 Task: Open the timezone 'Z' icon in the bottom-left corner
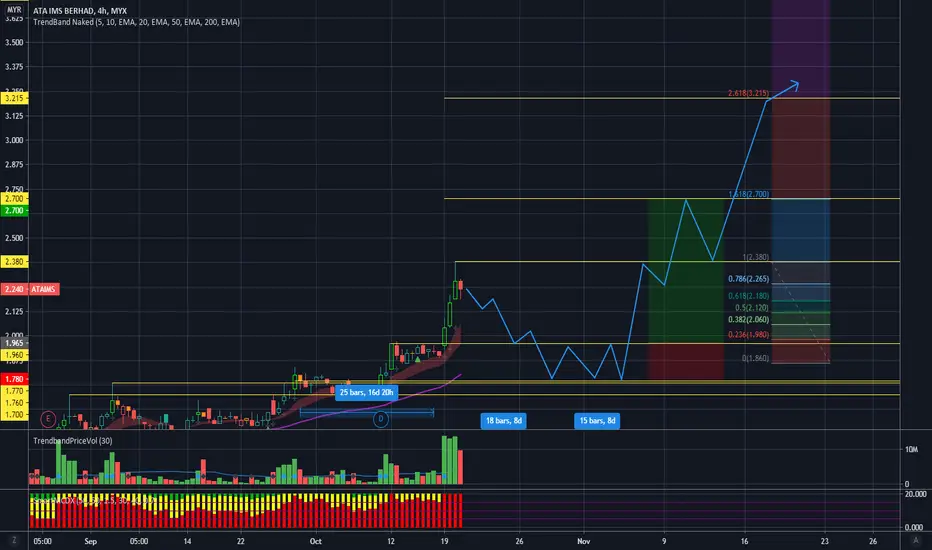[x=14, y=540]
